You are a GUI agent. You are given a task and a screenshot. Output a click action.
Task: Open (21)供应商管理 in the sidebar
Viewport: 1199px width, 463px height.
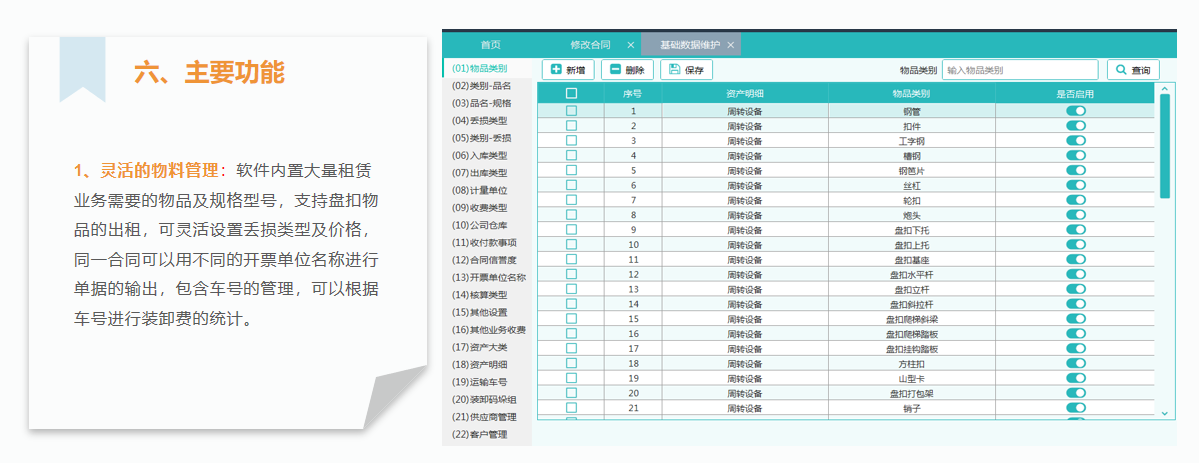(484, 417)
